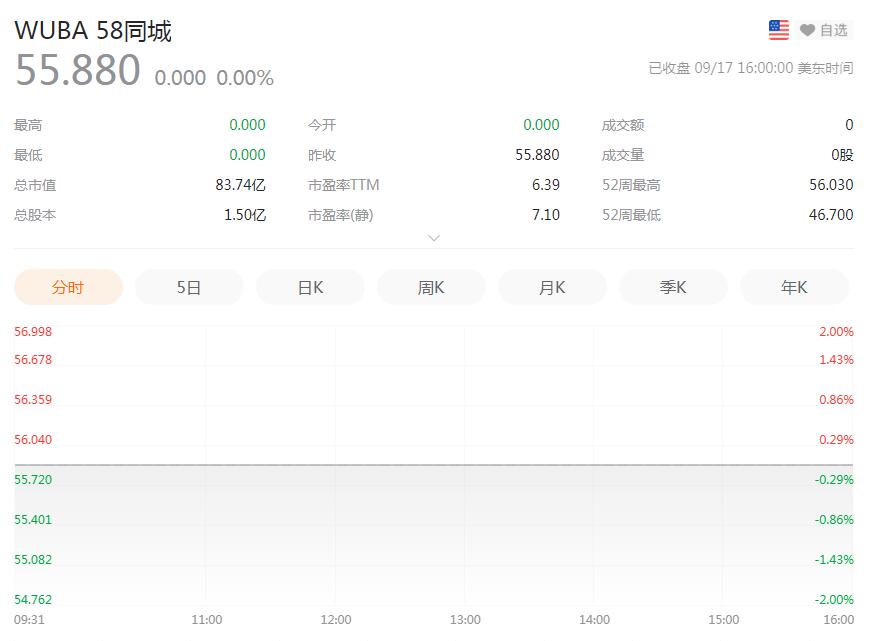The image size is (870, 641).
Task: Open the 月K monthly candlestick tab
Action: tap(552, 287)
